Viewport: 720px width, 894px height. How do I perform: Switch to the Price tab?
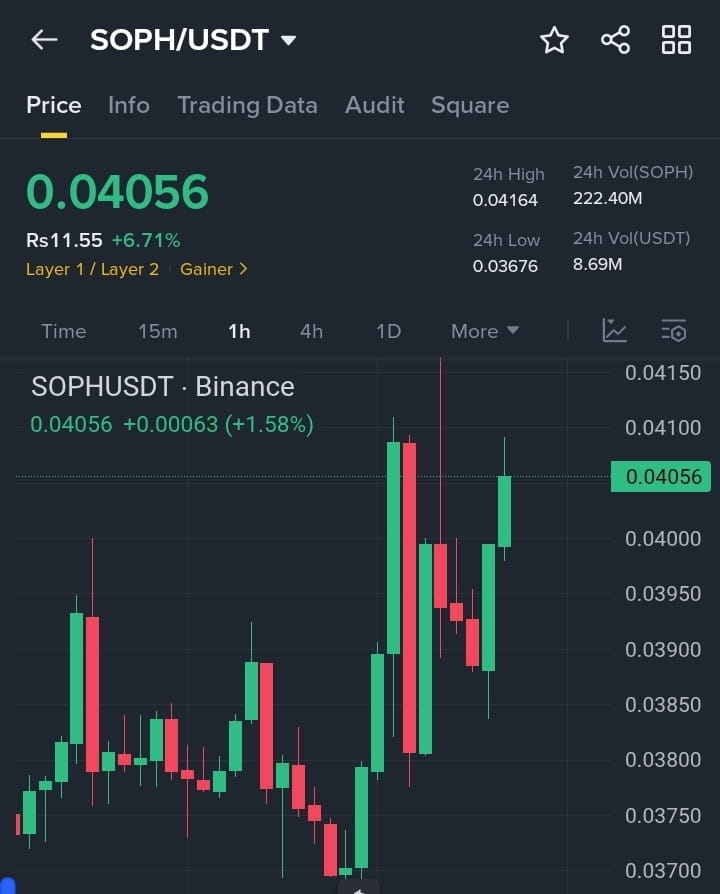(54, 105)
